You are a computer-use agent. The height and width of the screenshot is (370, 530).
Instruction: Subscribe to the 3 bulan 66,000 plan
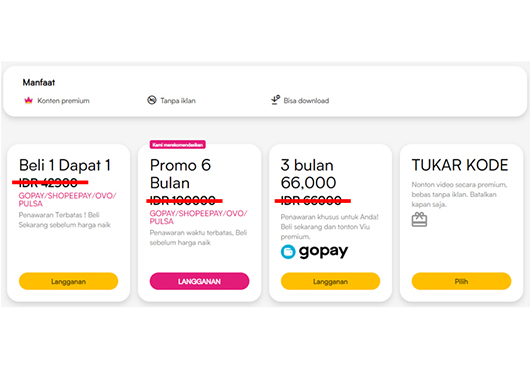[x=330, y=281]
